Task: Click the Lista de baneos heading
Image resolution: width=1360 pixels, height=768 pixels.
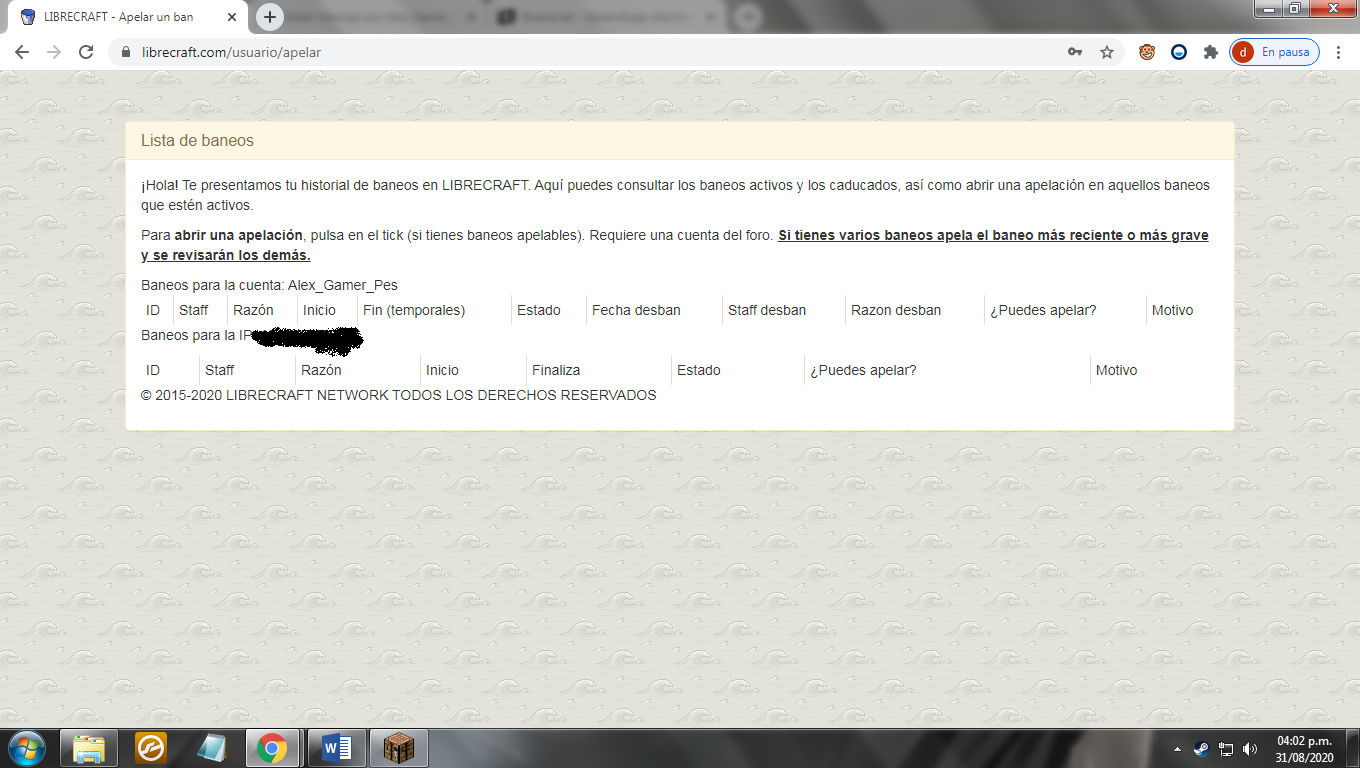Action: pyautogui.click(x=197, y=141)
